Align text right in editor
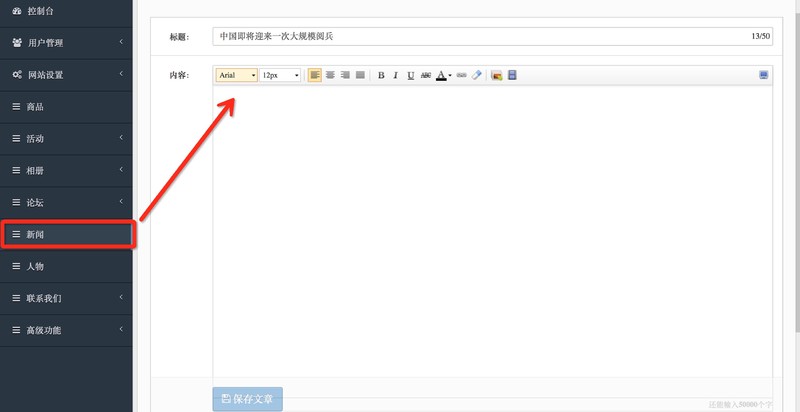800x412 pixels. point(345,75)
